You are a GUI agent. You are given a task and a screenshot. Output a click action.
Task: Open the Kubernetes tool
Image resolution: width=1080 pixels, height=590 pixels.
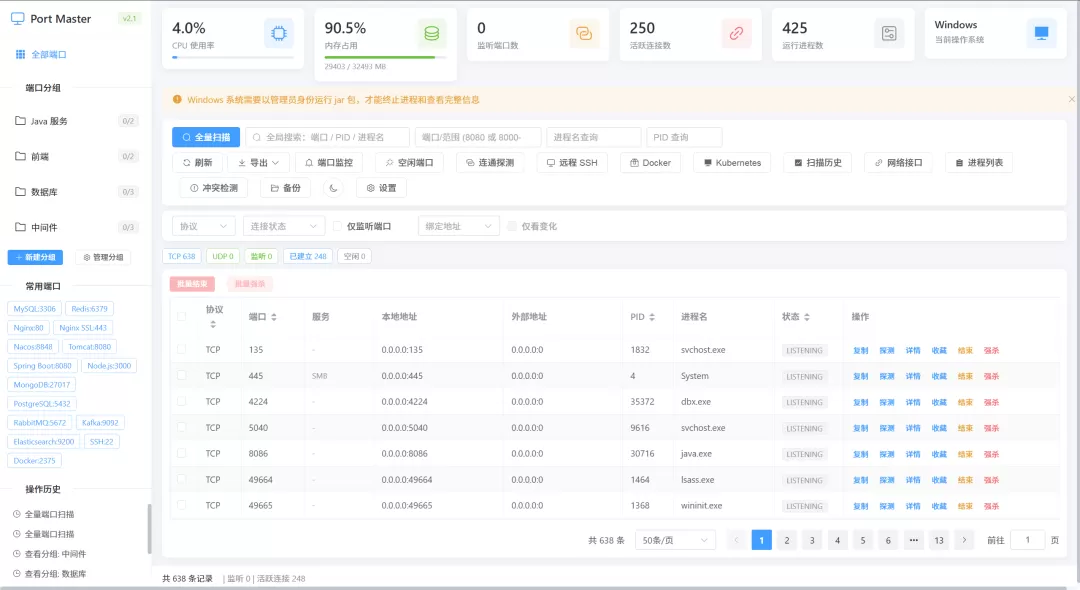[732, 163]
